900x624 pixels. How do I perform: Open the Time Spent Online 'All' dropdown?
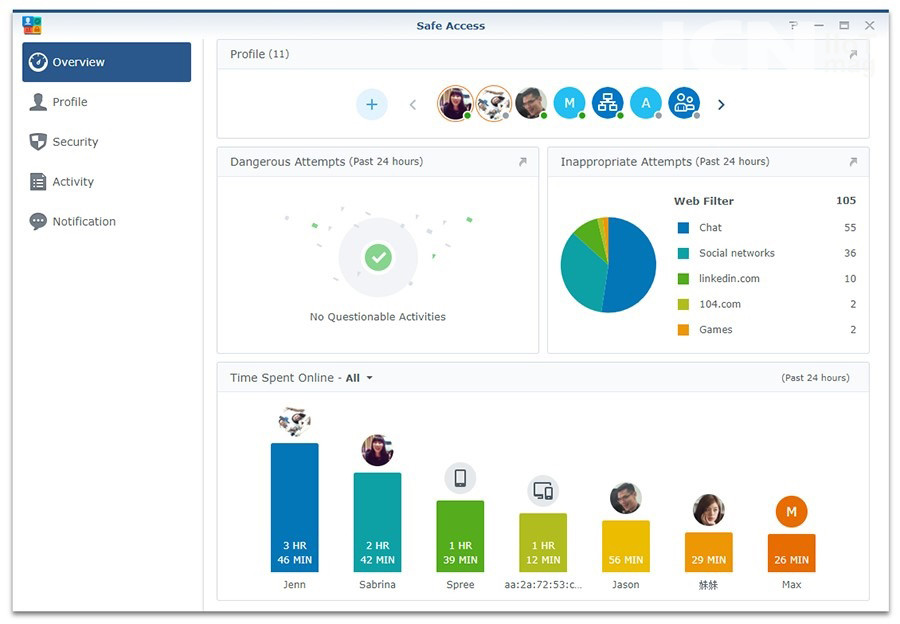point(359,378)
